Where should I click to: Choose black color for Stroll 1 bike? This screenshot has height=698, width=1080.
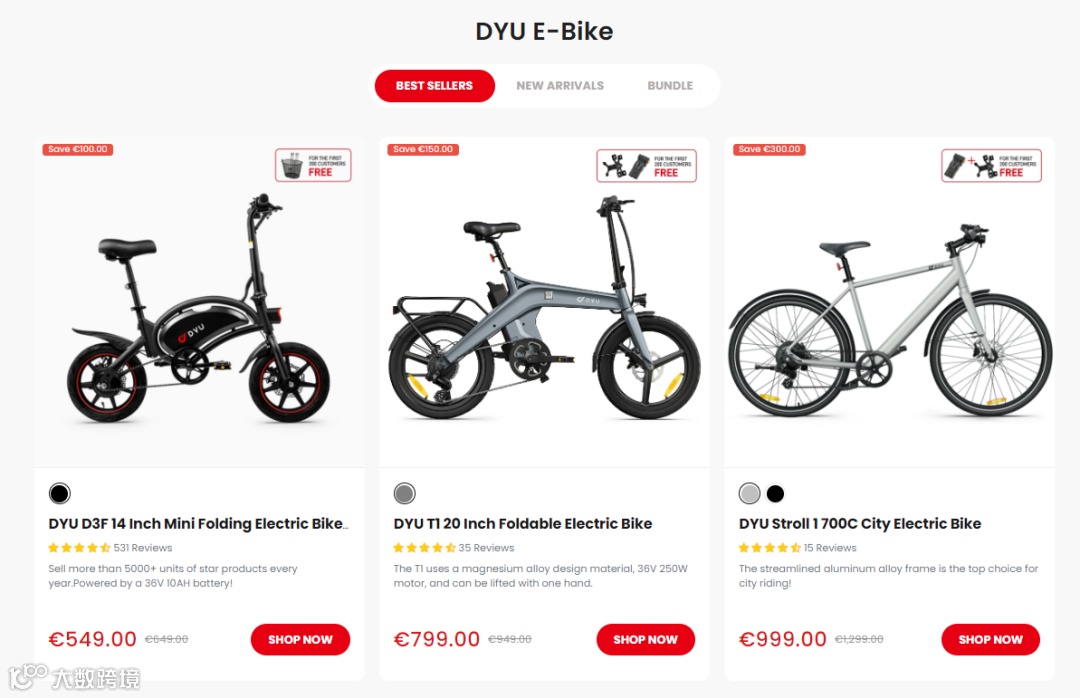(x=776, y=493)
